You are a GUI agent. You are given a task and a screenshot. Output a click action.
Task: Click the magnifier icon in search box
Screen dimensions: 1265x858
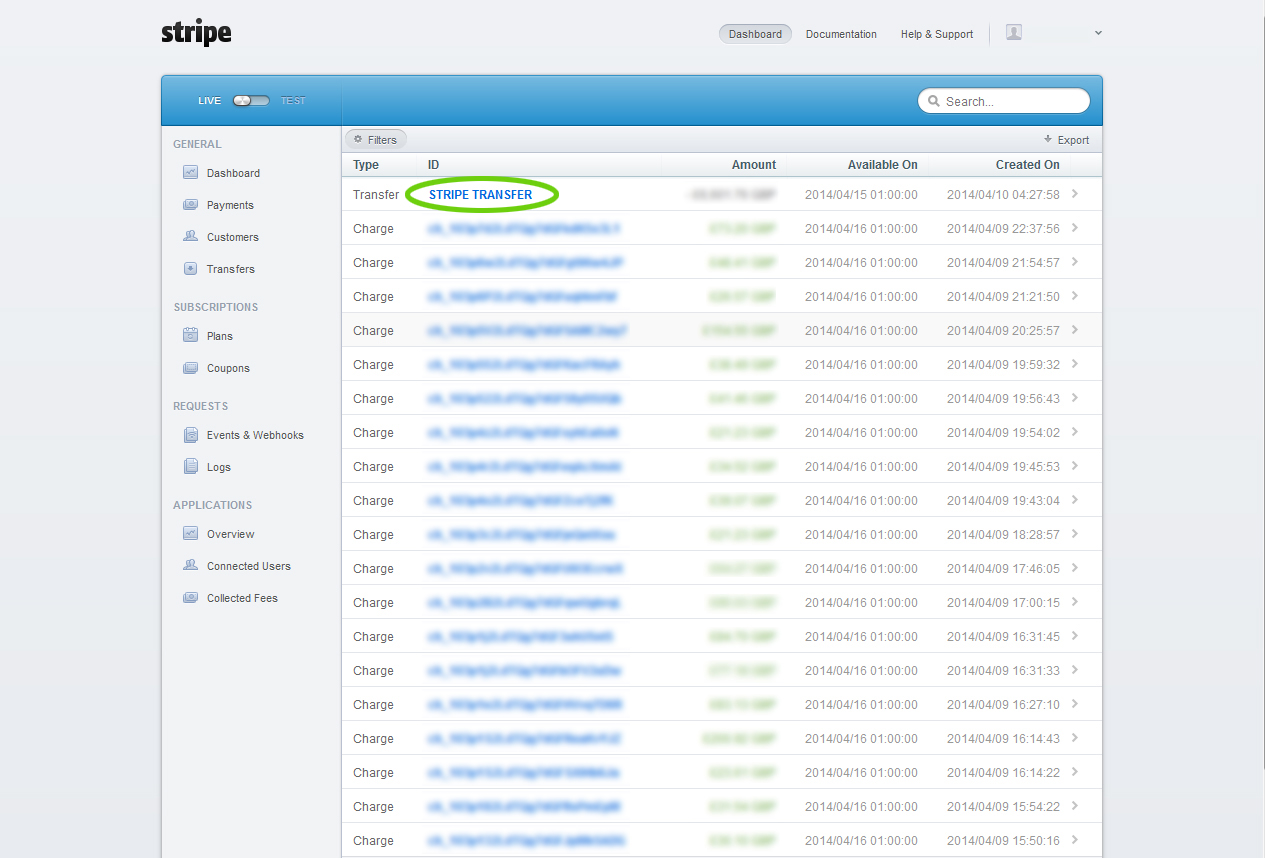pyautogui.click(x=934, y=101)
